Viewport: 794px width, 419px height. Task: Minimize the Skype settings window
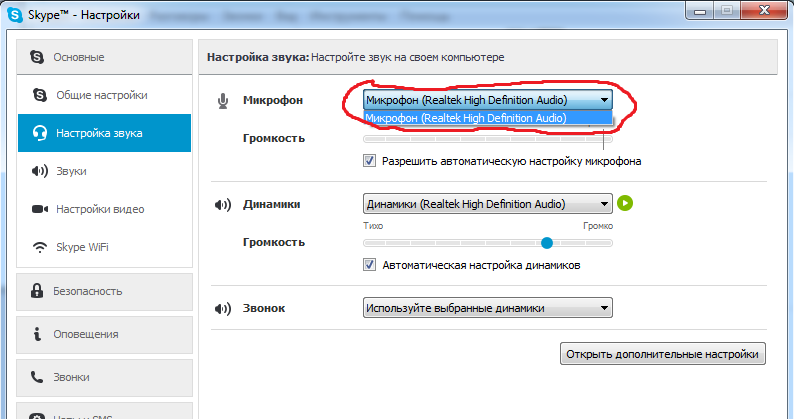coord(701,11)
